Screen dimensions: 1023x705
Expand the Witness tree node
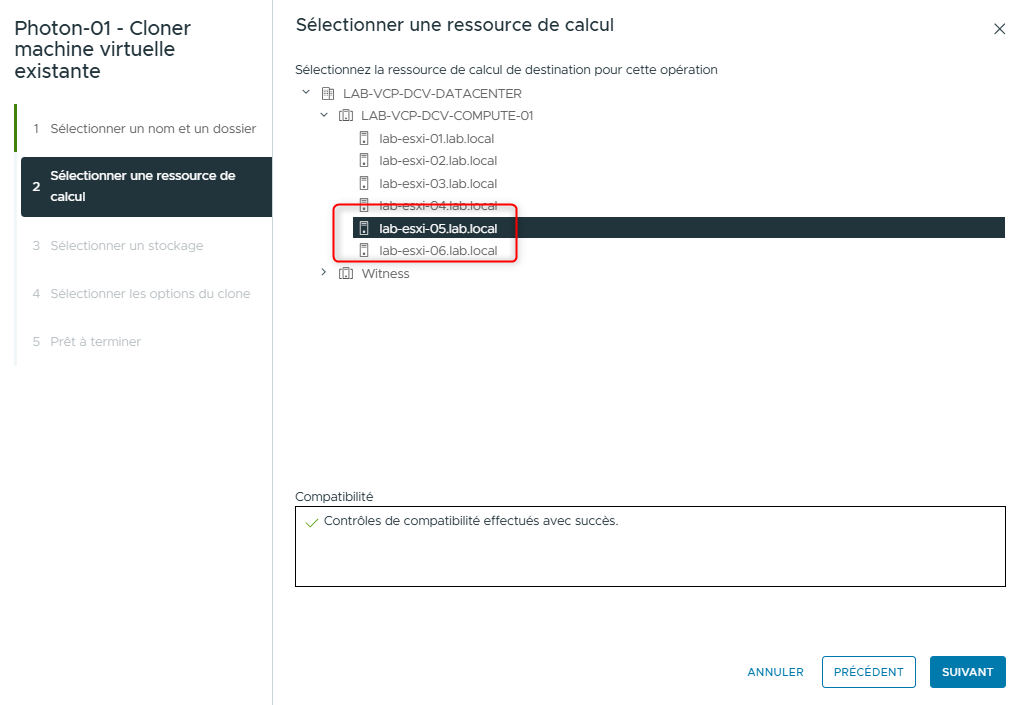323,272
